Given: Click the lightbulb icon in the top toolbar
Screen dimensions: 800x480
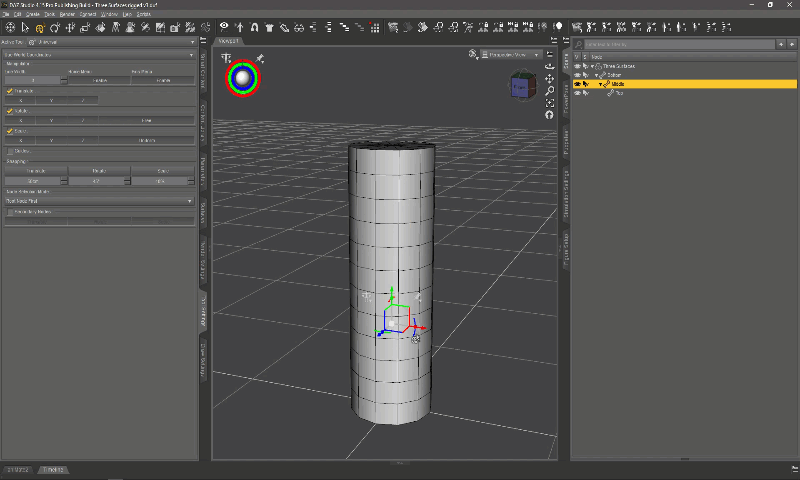Looking at the screenshot, I should (x=558, y=27).
